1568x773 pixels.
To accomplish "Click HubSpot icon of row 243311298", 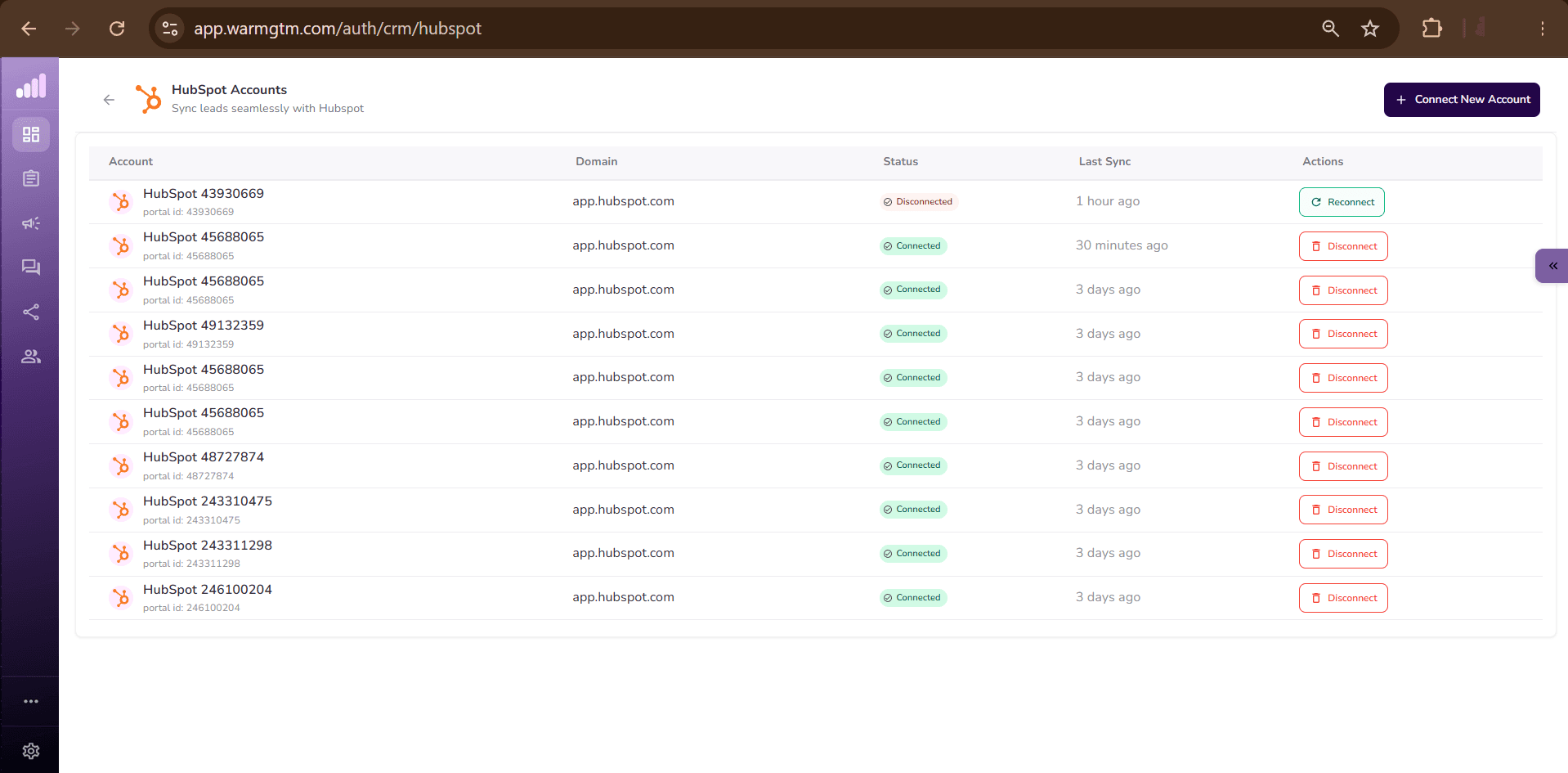I will point(121,554).
